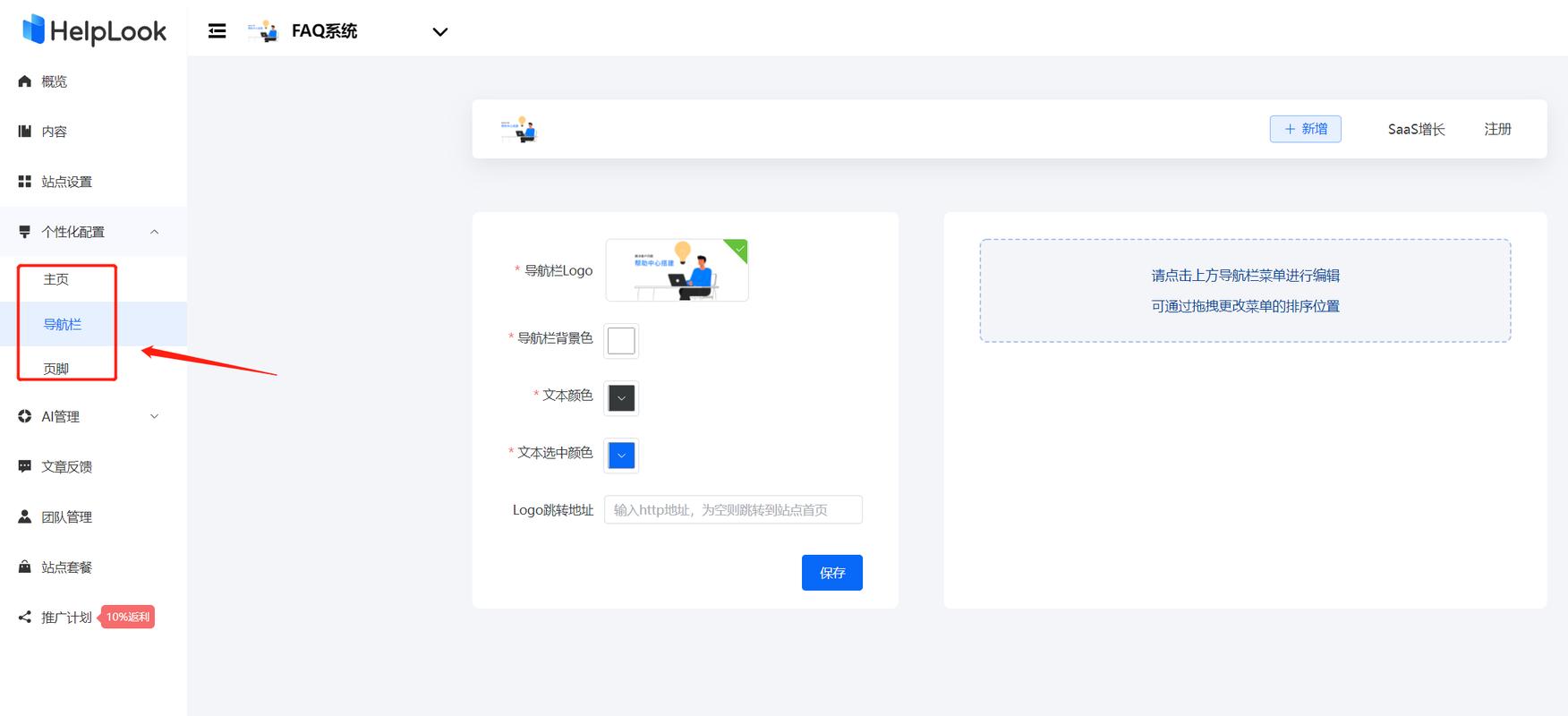Select the 注册 navigation menu entry
The image size is (1568, 716).
point(1498,129)
